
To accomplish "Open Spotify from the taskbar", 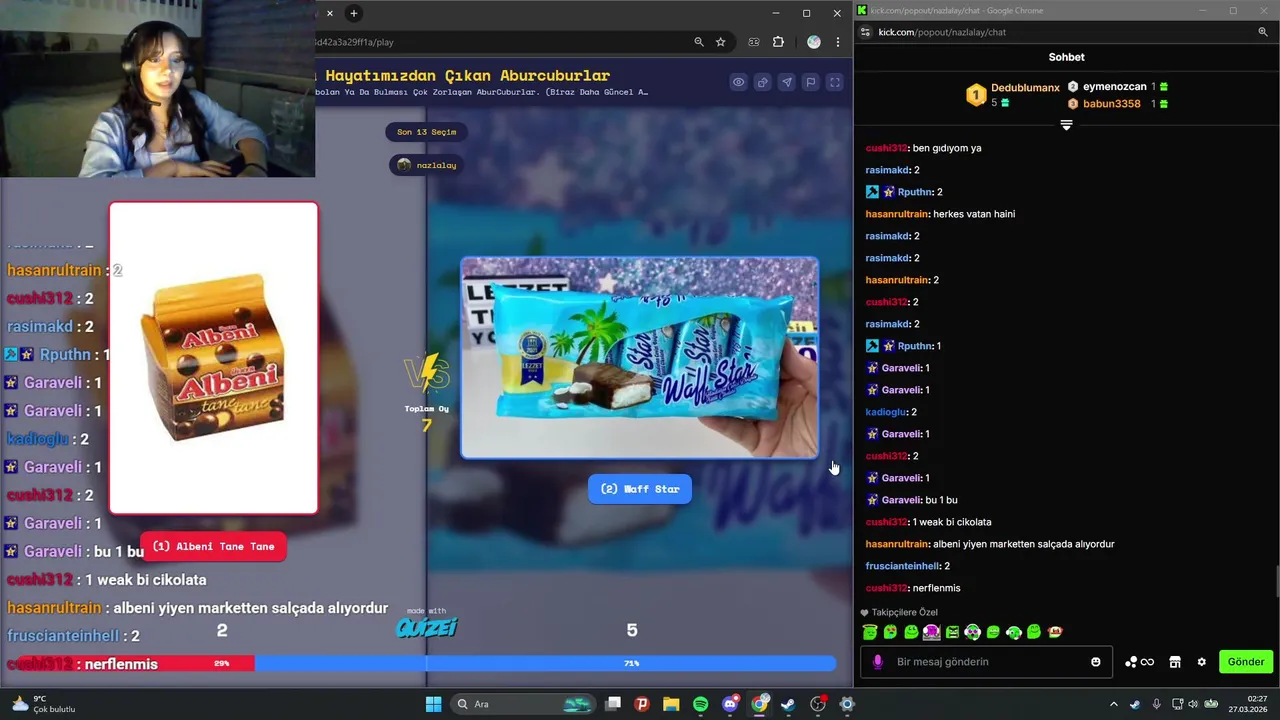I will (700, 704).
